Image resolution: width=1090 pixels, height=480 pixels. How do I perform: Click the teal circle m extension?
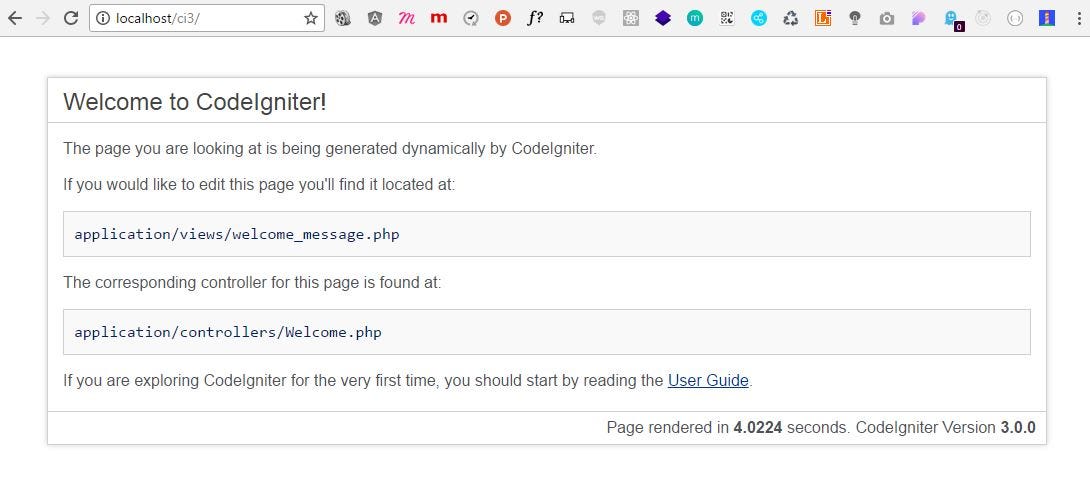tap(694, 19)
